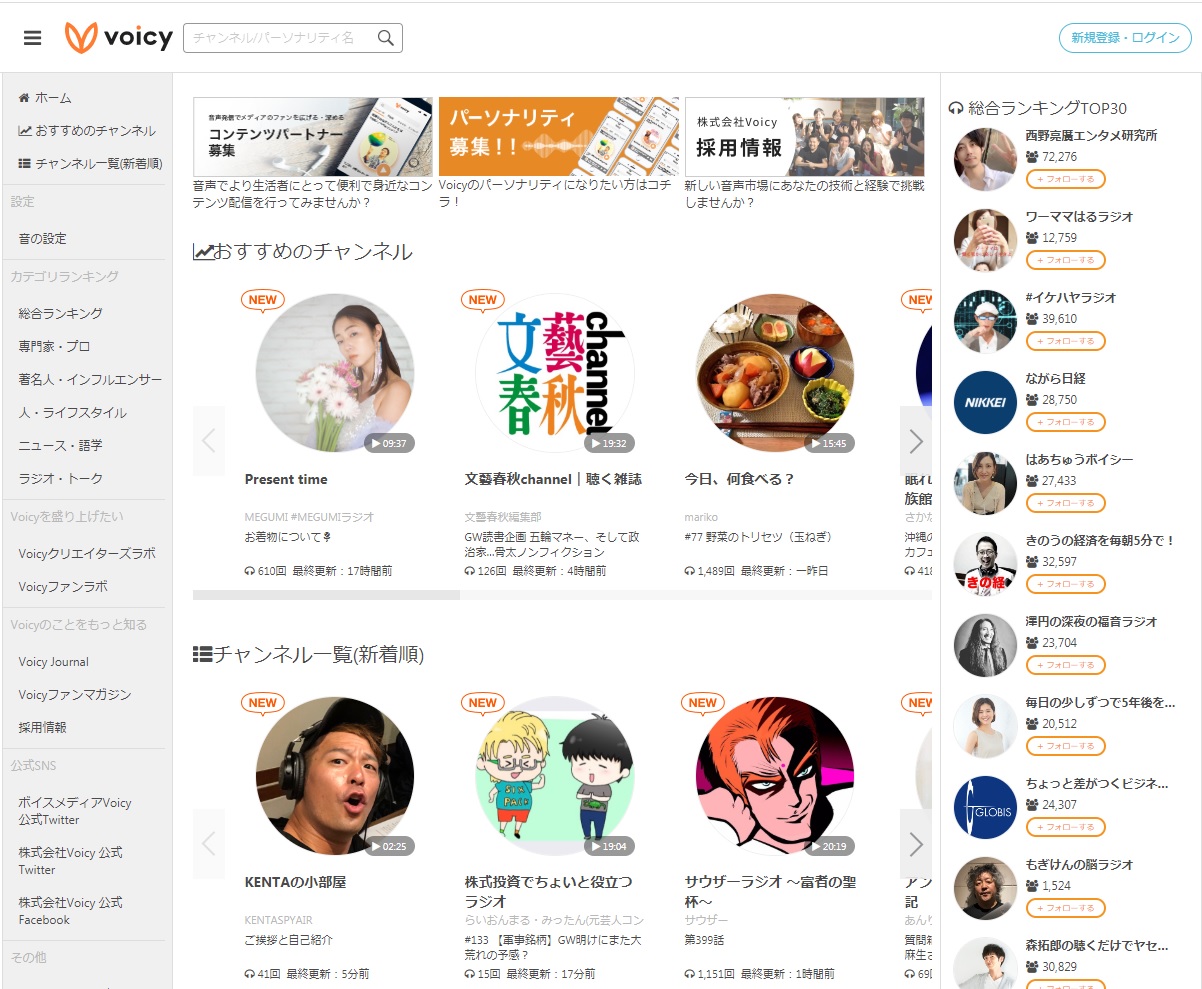Follow きのうの経済を毎朝5分で！

pyautogui.click(x=1065, y=584)
